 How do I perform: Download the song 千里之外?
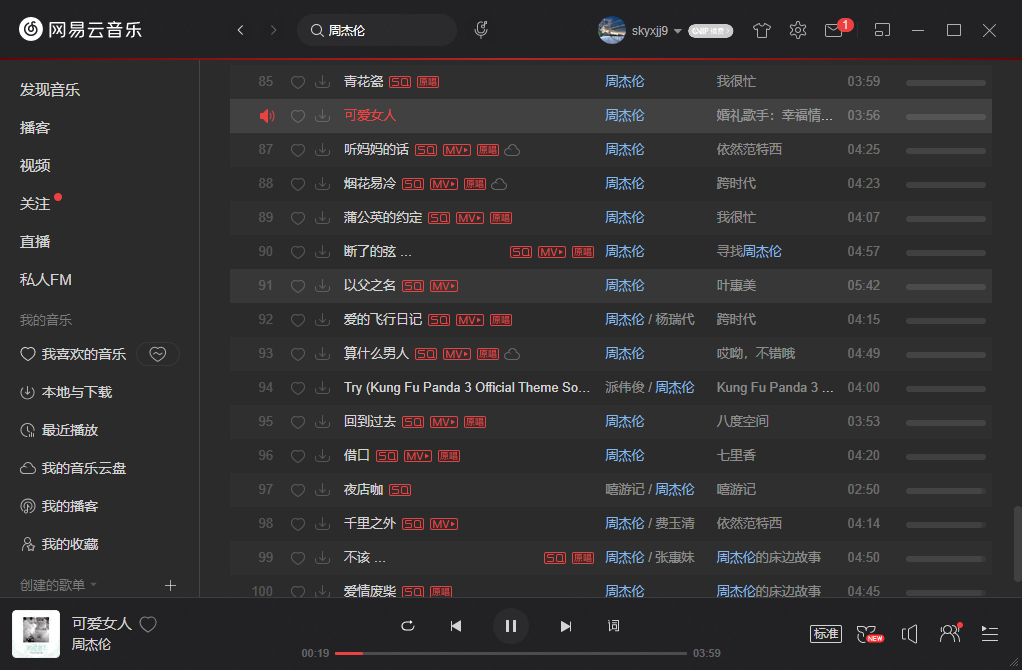(x=323, y=523)
